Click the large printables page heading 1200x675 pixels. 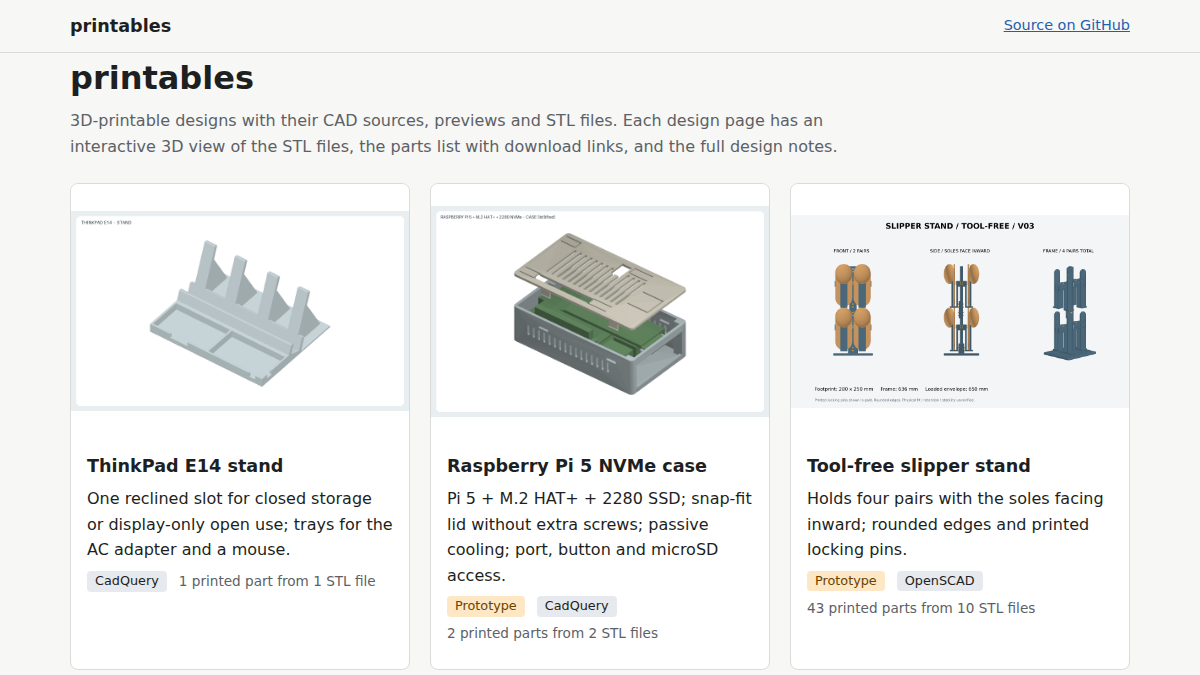(x=162, y=78)
